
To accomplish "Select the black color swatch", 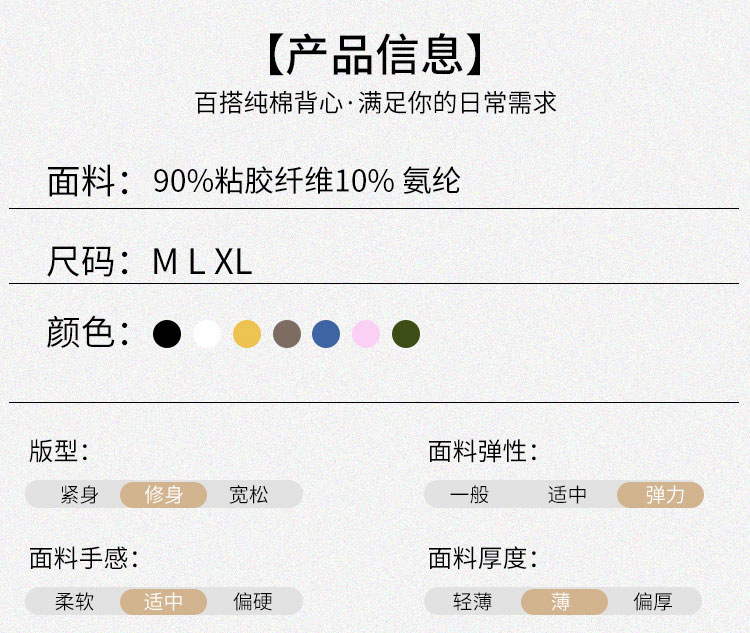I will pos(167,333).
